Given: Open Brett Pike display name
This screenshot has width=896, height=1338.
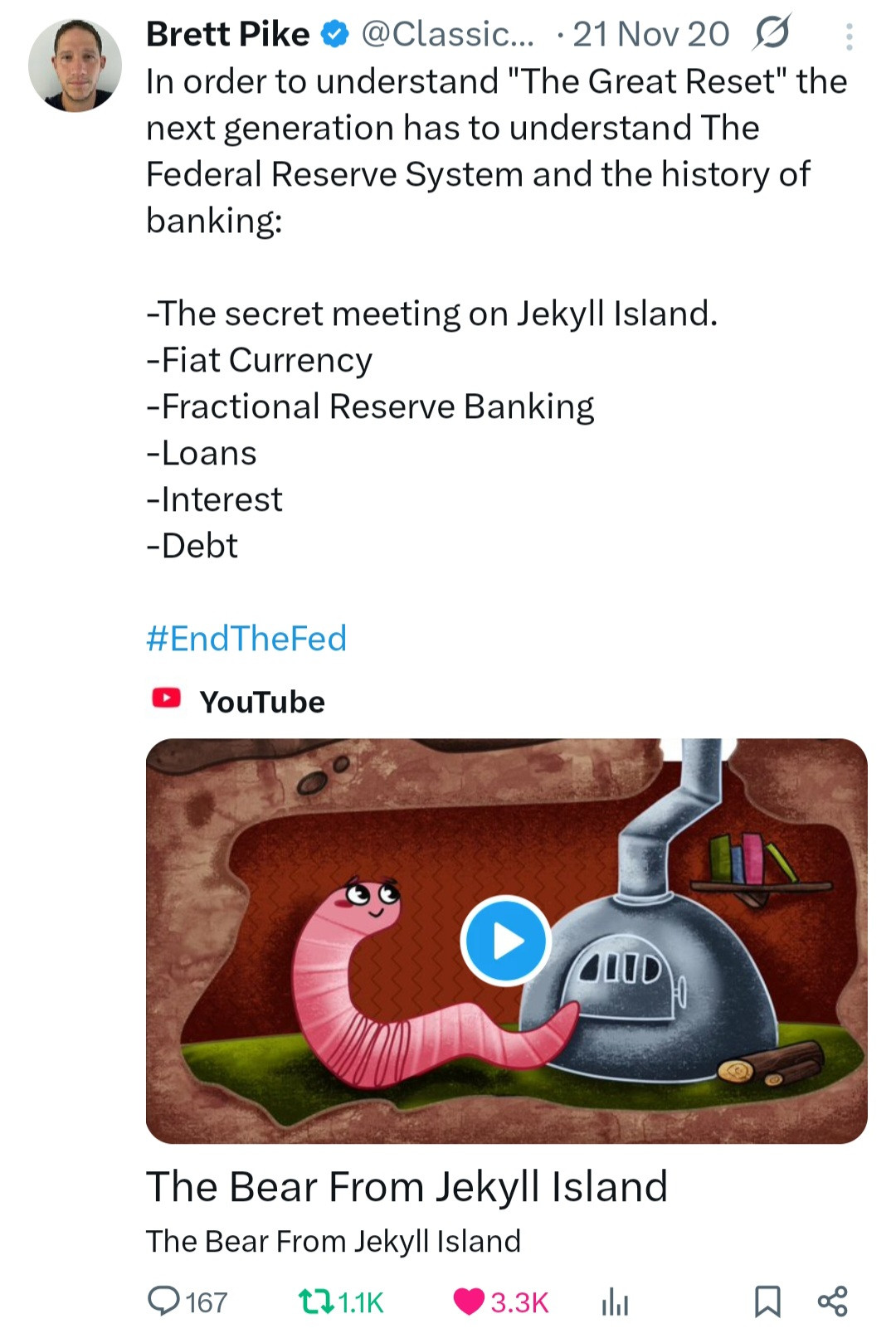Looking at the screenshot, I should (228, 35).
